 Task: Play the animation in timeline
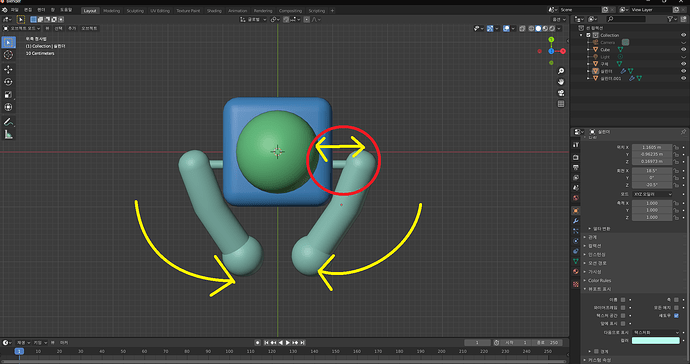point(288,342)
